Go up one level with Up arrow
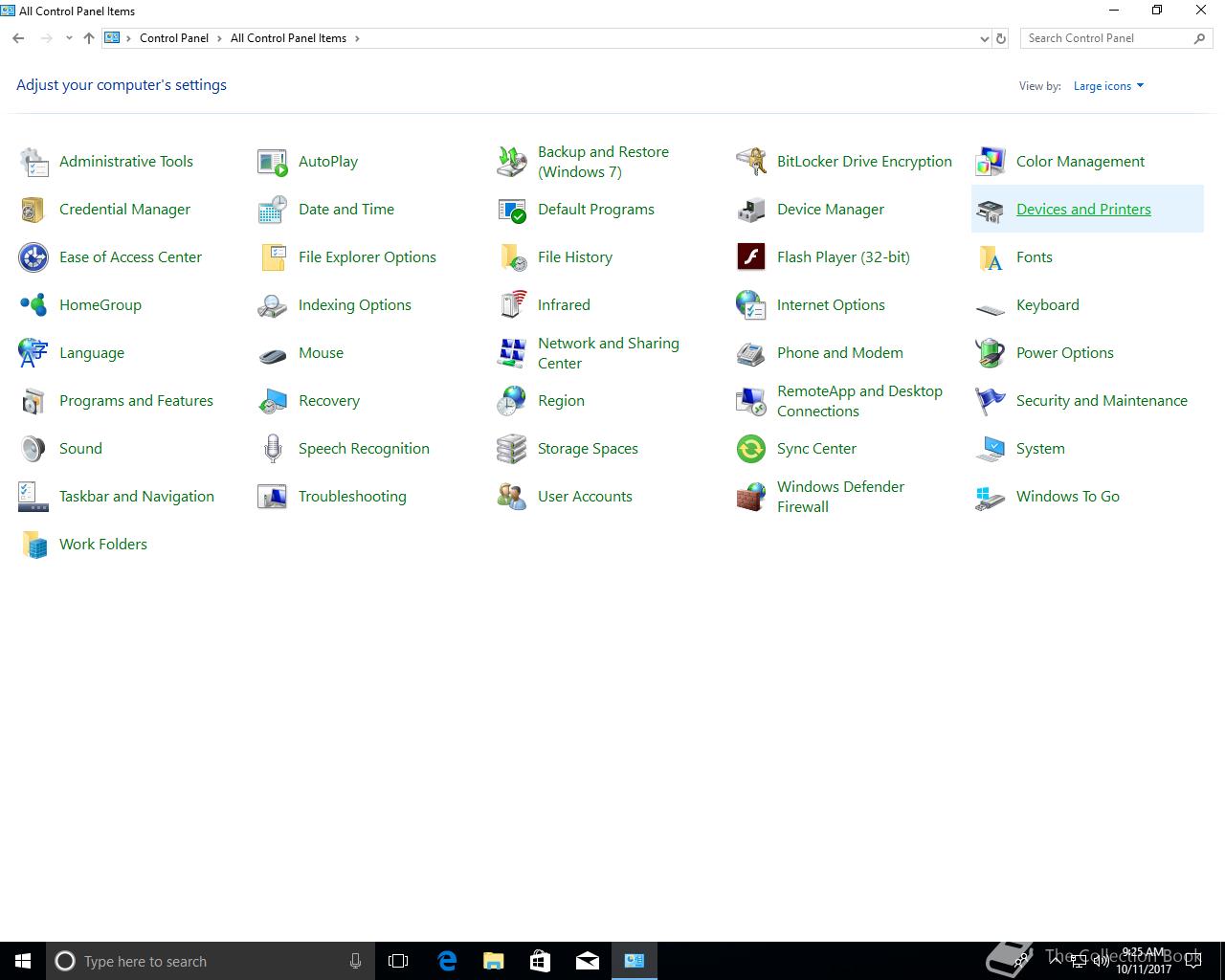Viewport: 1225px width, 980px height. coord(89,38)
